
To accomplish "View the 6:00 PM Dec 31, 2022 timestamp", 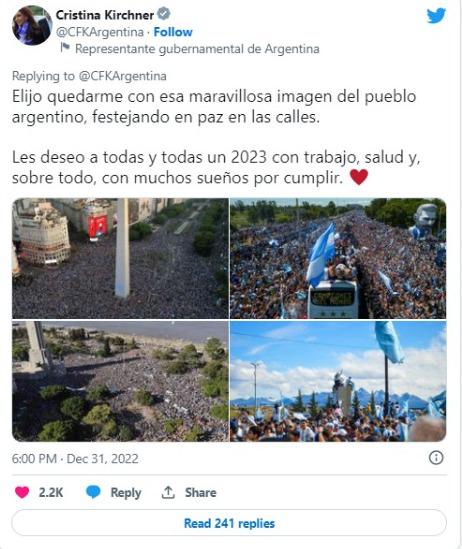I will click(x=75, y=459).
